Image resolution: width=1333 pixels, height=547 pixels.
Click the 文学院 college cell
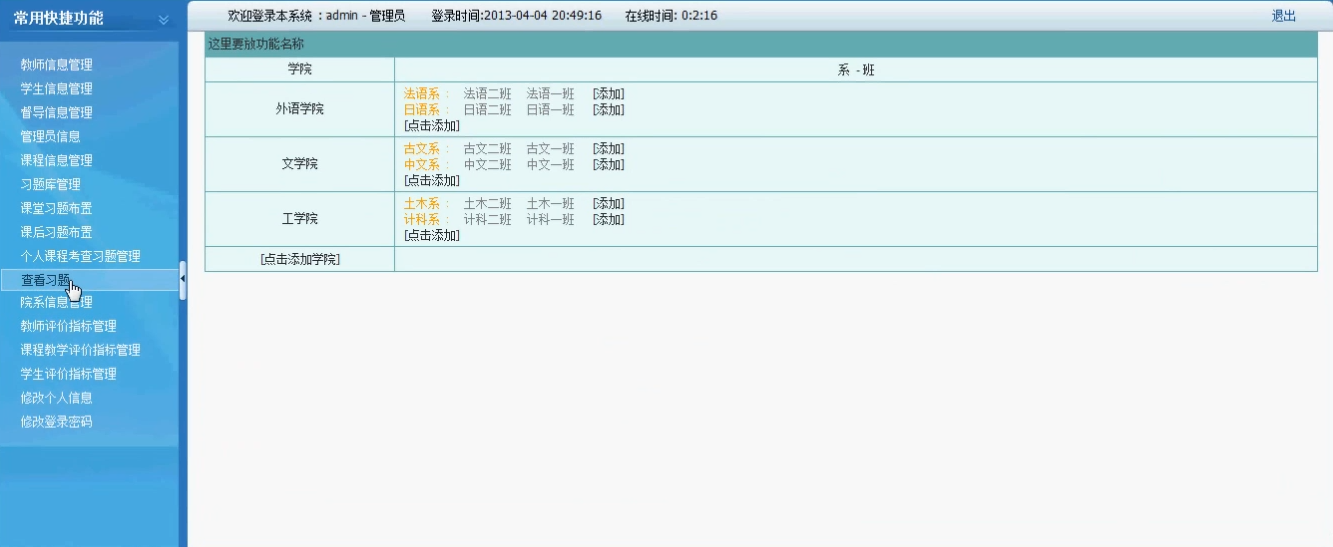300,165
